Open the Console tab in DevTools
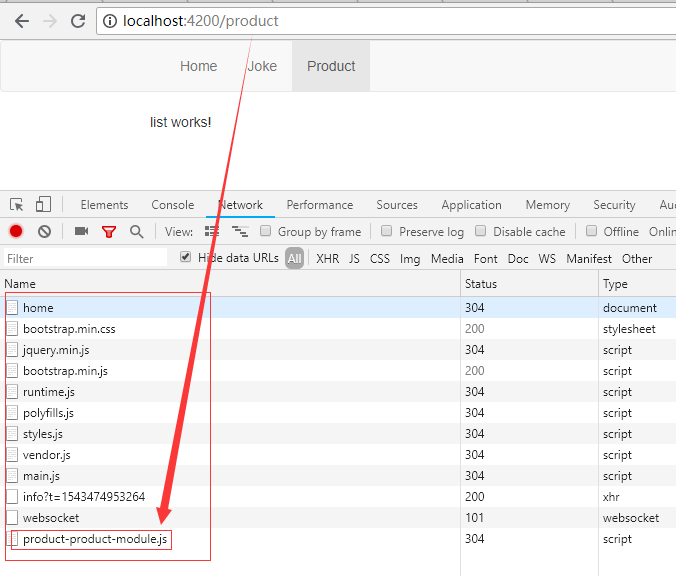The width and height of the screenshot is (676, 576). pyautogui.click(x=173, y=205)
